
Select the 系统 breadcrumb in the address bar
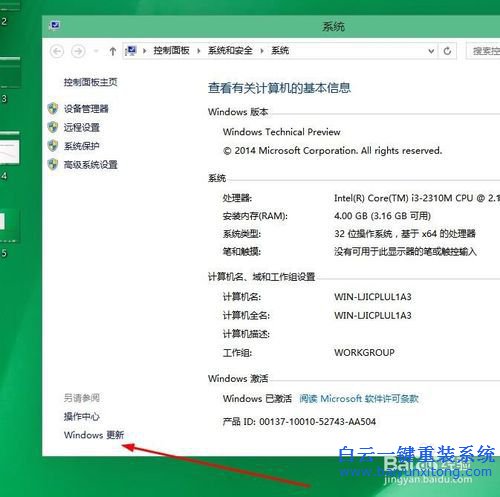[280, 51]
